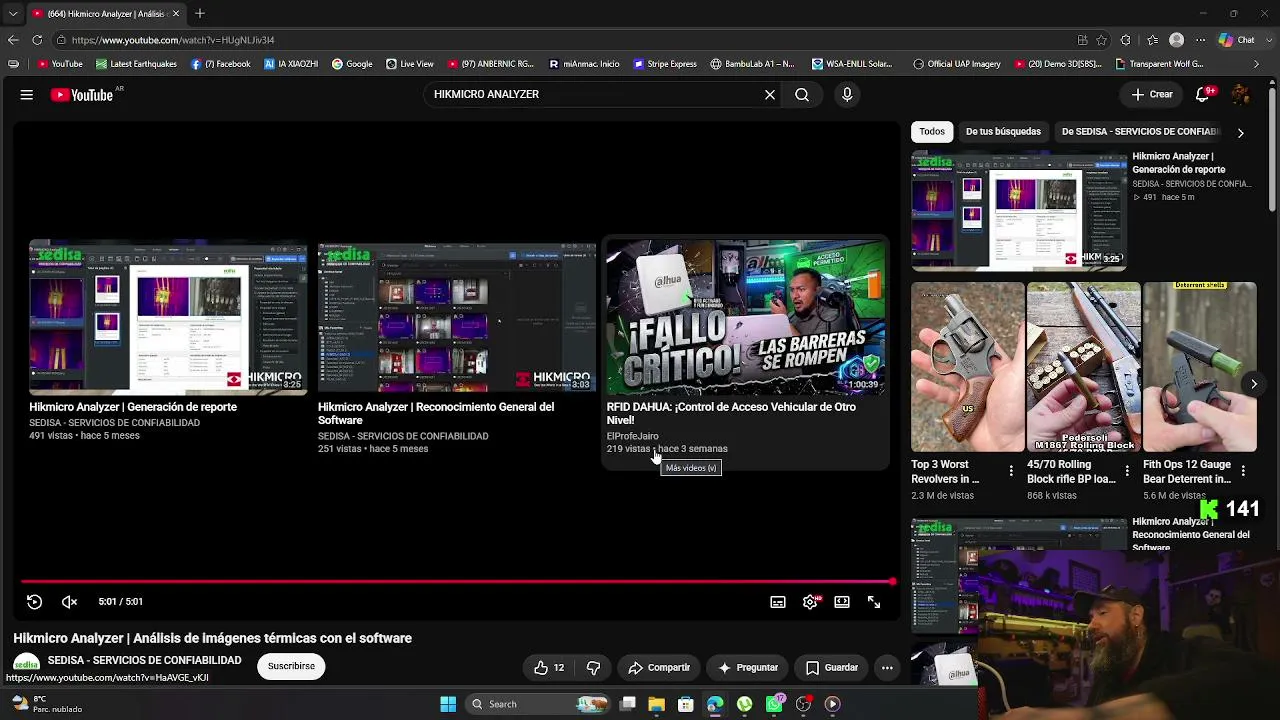Reload the YouTube page
The image size is (1280, 720).
[37, 40]
